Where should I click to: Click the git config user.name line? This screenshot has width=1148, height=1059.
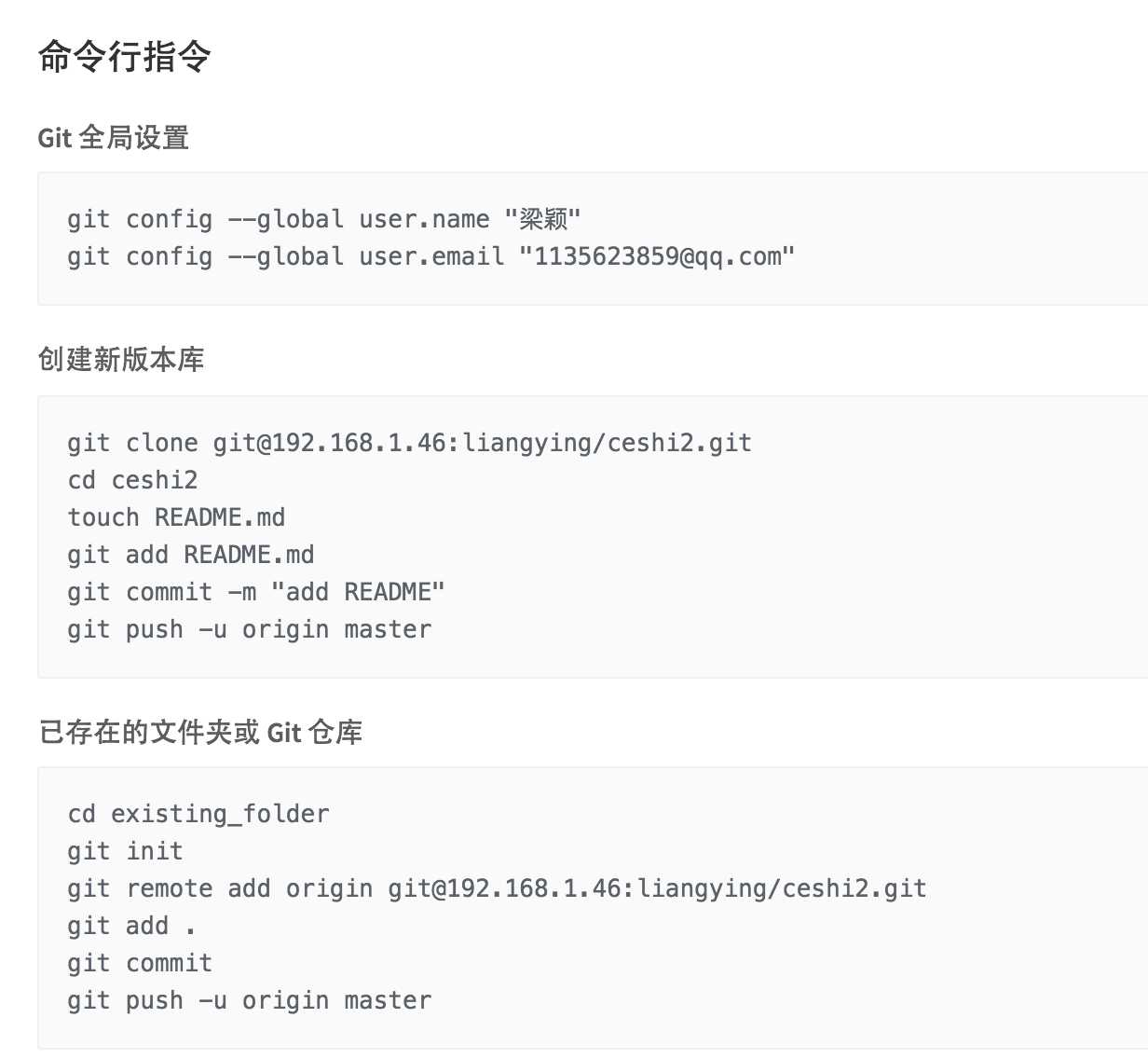(324, 219)
